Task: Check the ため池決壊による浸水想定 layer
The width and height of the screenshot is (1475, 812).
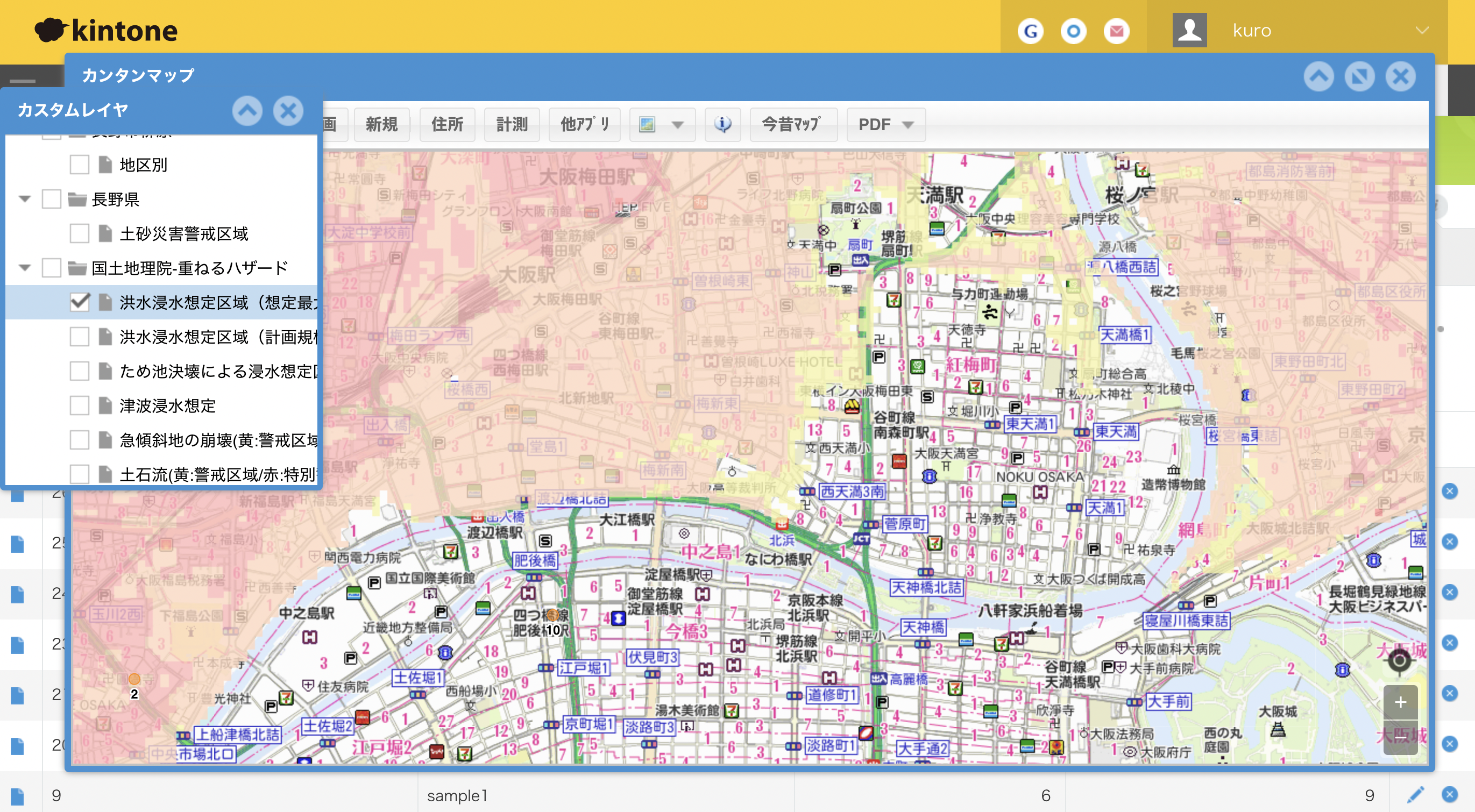Action: point(79,371)
